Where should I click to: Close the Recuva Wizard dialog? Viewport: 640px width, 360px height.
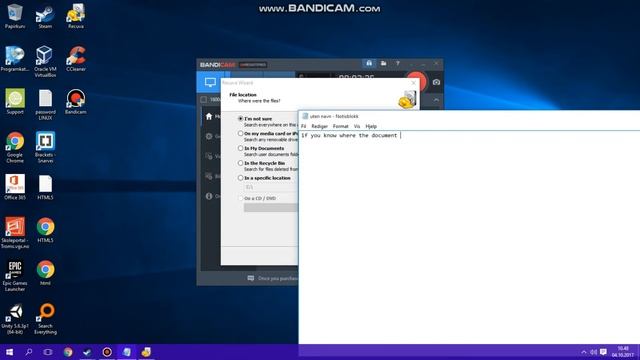coord(414,82)
